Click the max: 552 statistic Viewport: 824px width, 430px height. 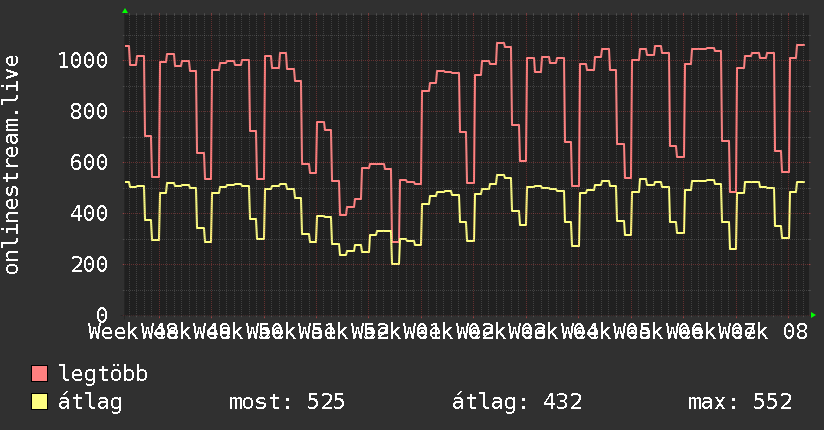click(x=740, y=402)
